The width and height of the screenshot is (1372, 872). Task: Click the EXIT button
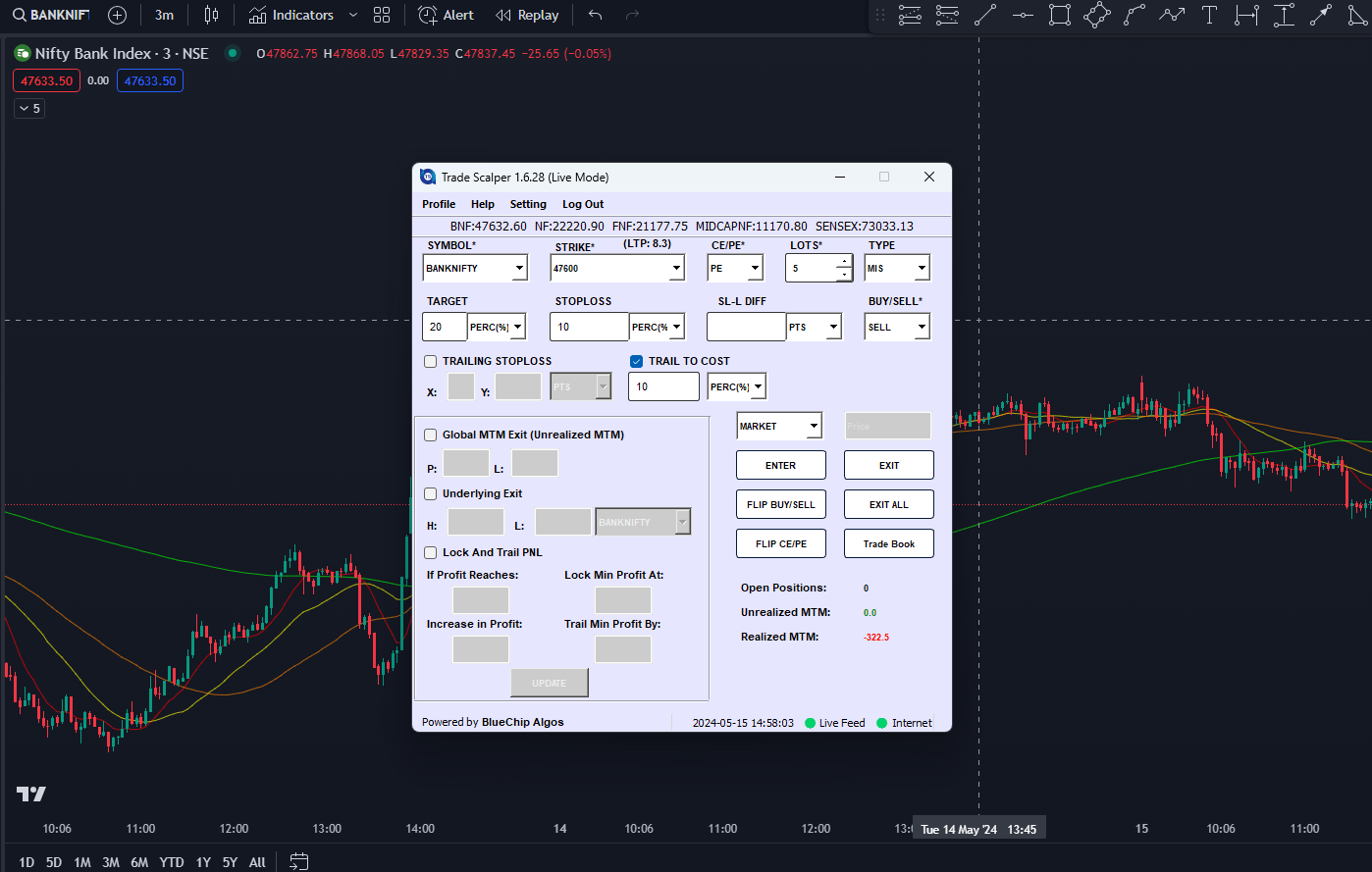(x=889, y=465)
